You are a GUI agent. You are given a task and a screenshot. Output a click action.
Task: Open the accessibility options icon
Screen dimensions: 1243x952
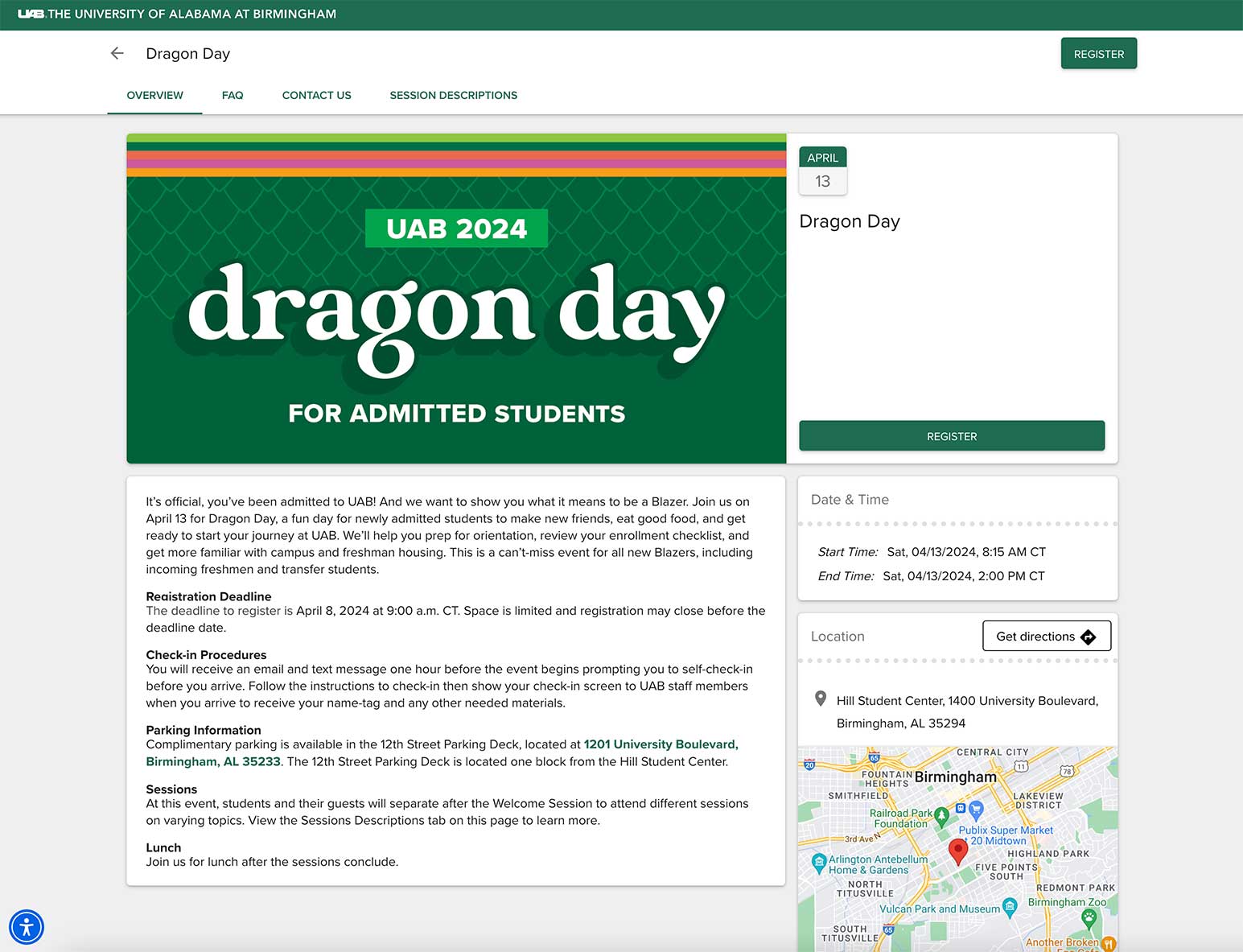(x=27, y=927)
